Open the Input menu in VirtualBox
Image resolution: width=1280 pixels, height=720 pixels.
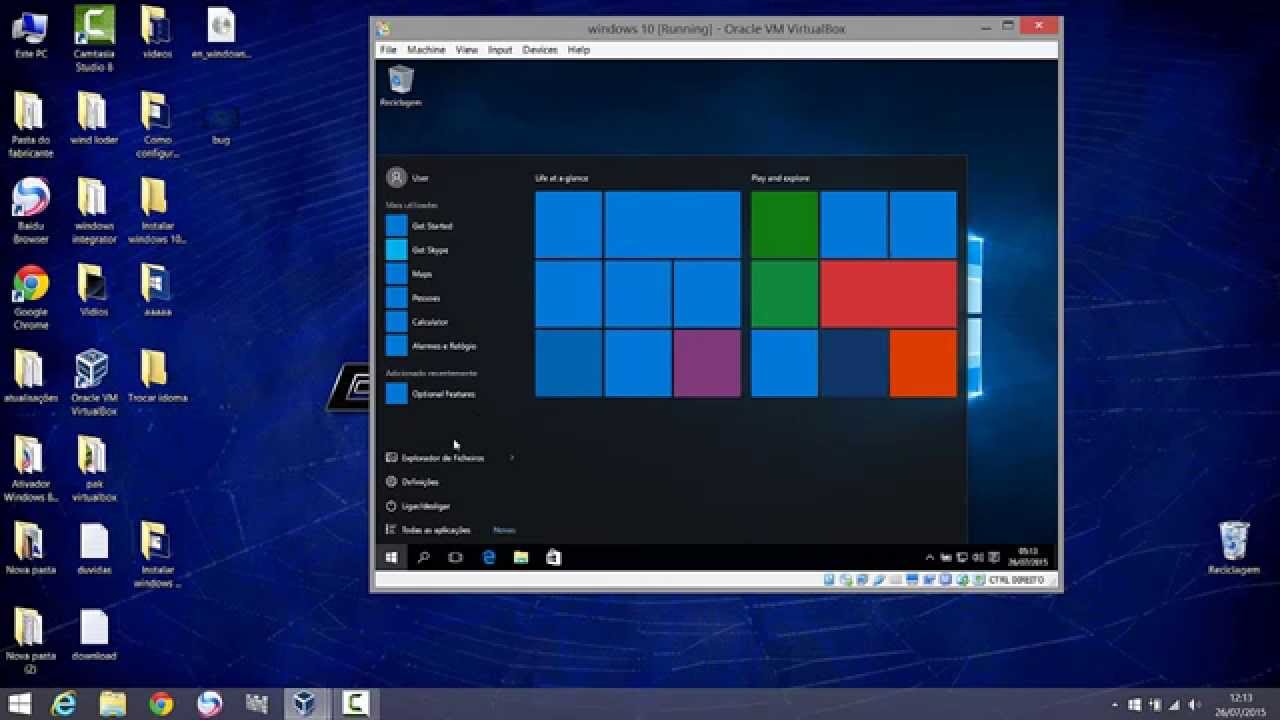(500, 49)
